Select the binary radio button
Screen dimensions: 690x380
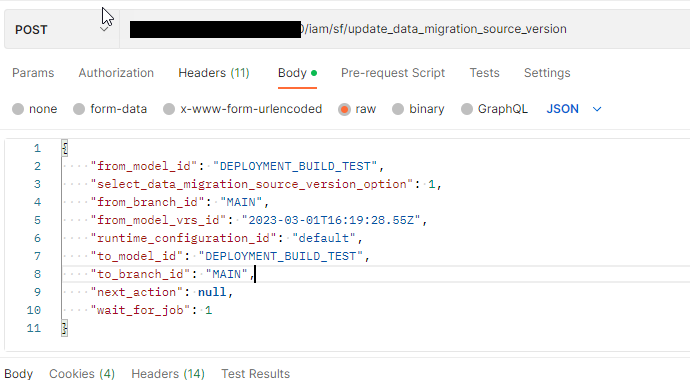[x=398, y=109]
